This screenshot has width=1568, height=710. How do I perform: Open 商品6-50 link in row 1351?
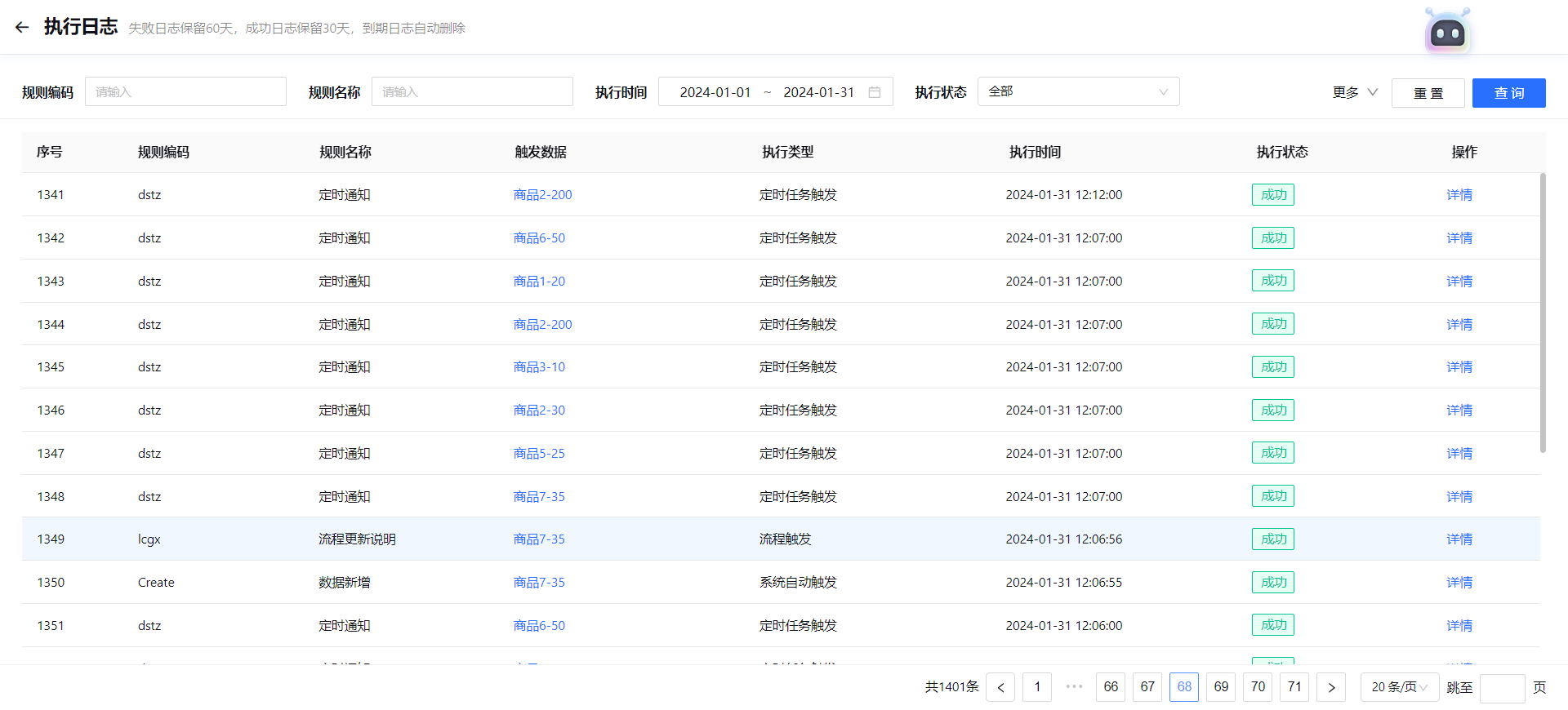point(539,625)
